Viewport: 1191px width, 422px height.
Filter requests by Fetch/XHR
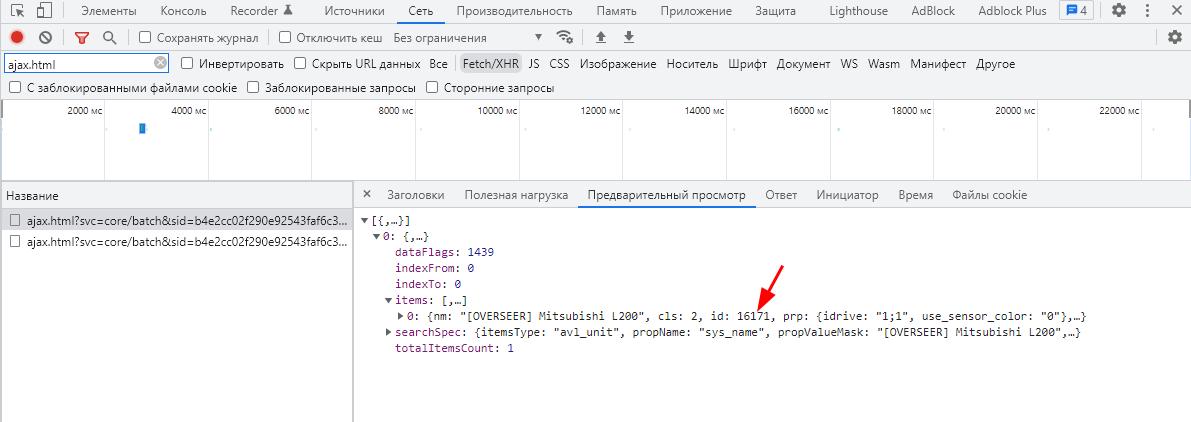[490, 64]
